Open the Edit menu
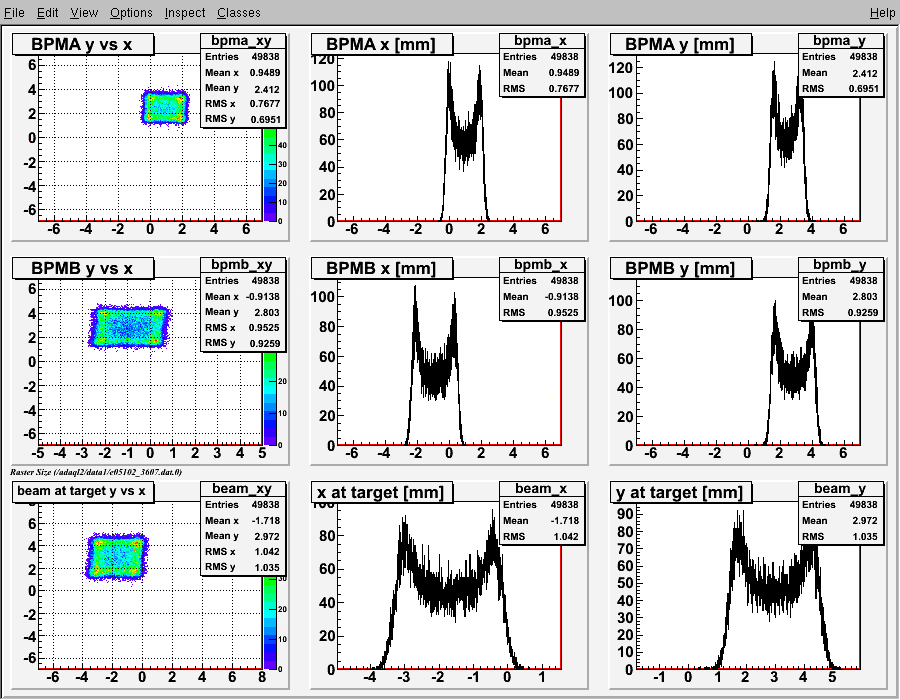This screenshot has height=700, width=900. point(48,13)
